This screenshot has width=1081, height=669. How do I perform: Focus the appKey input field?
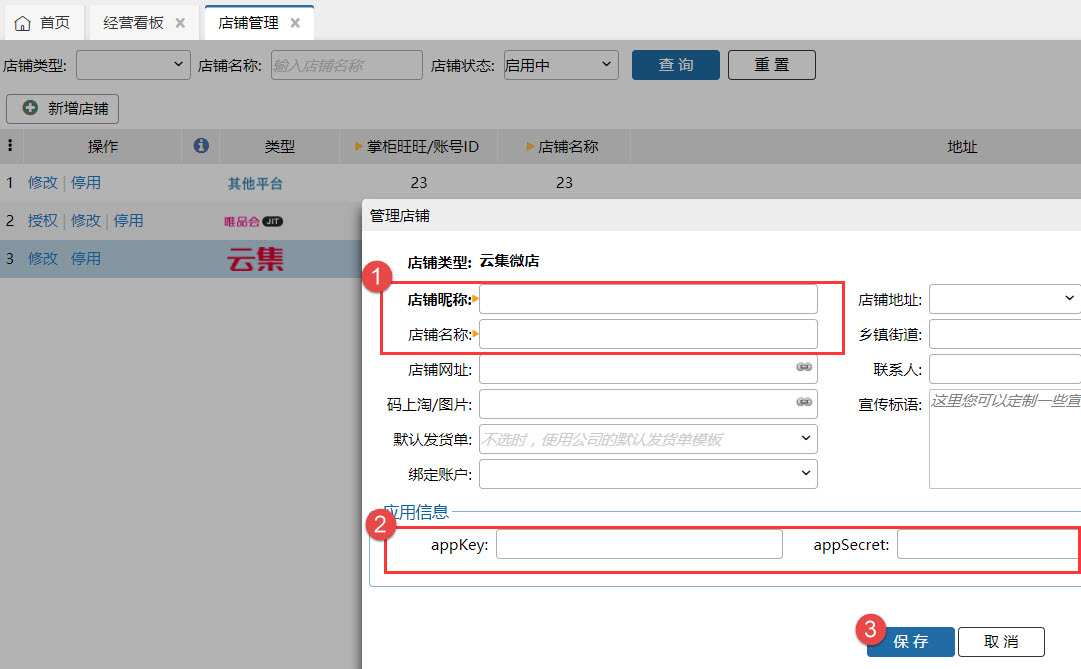coord(639,544)
